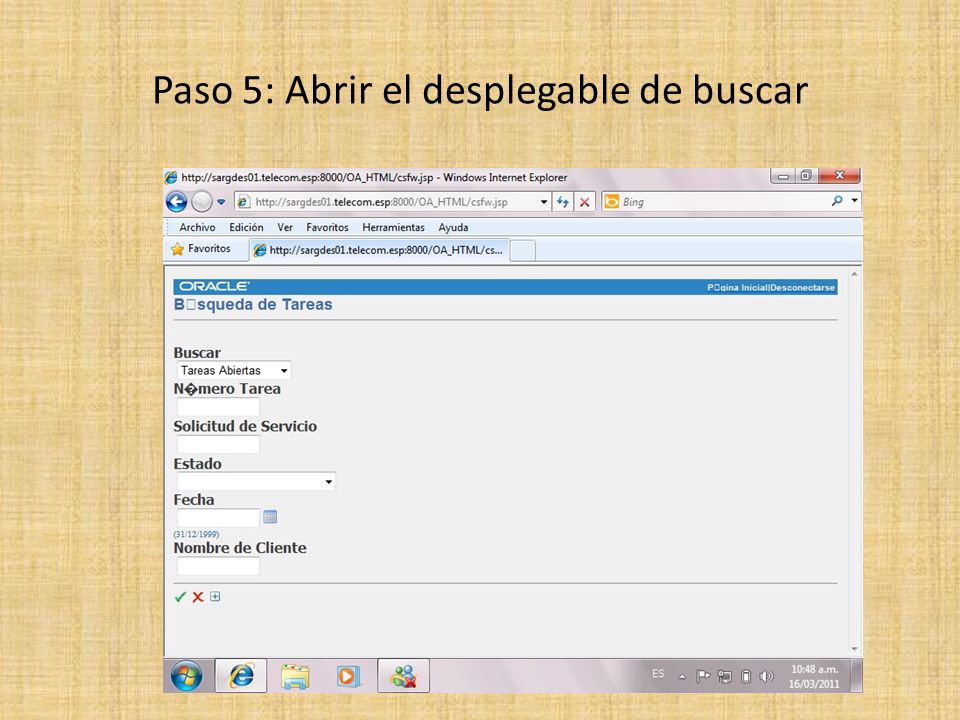This screenshot has height=720, width=960.
Task: Click the network tray icon
Action: (x=725, y=677)
